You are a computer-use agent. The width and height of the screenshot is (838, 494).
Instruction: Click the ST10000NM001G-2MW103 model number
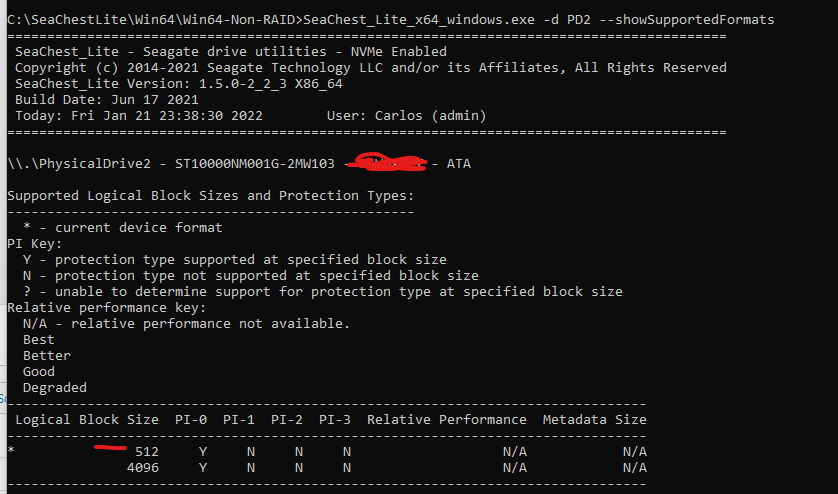pos(255,164)
